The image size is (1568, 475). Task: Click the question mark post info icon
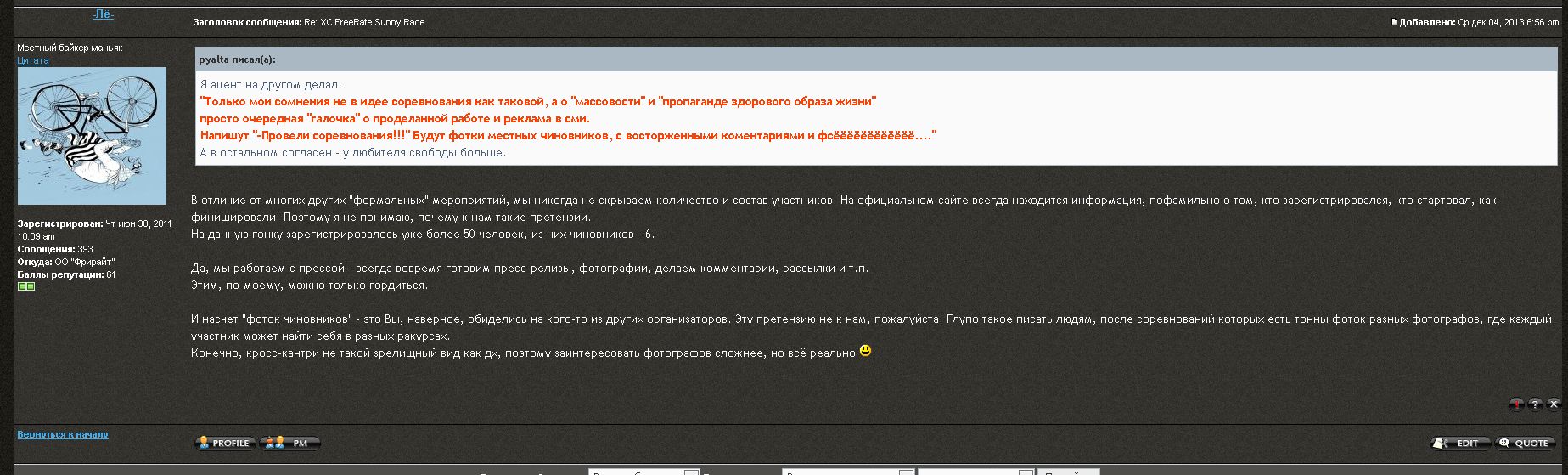pyautogui.click(x=1535, y=404)
